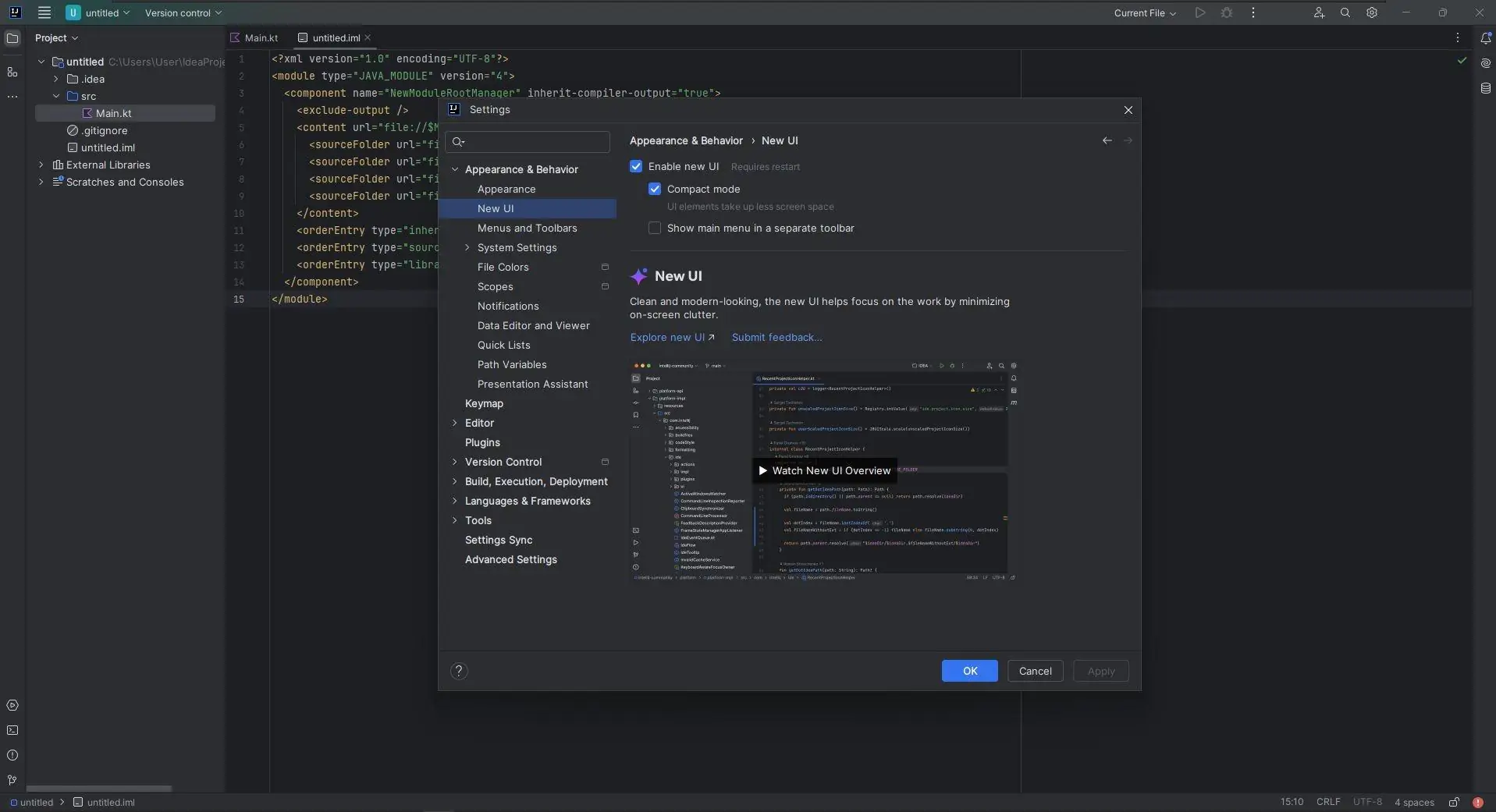Close the untitled.iml editor tab
The image size is (1496, 812).
pyautogui.click(x=368, y=37)
